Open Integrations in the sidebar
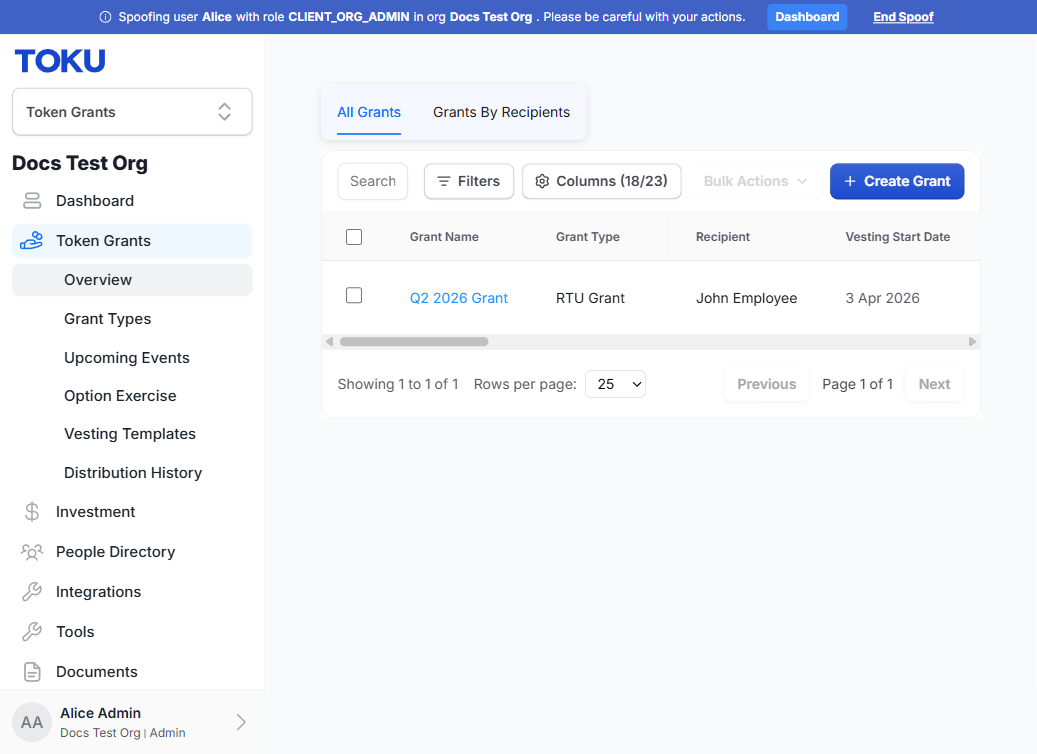1037x754 pixels. point(132,592)
